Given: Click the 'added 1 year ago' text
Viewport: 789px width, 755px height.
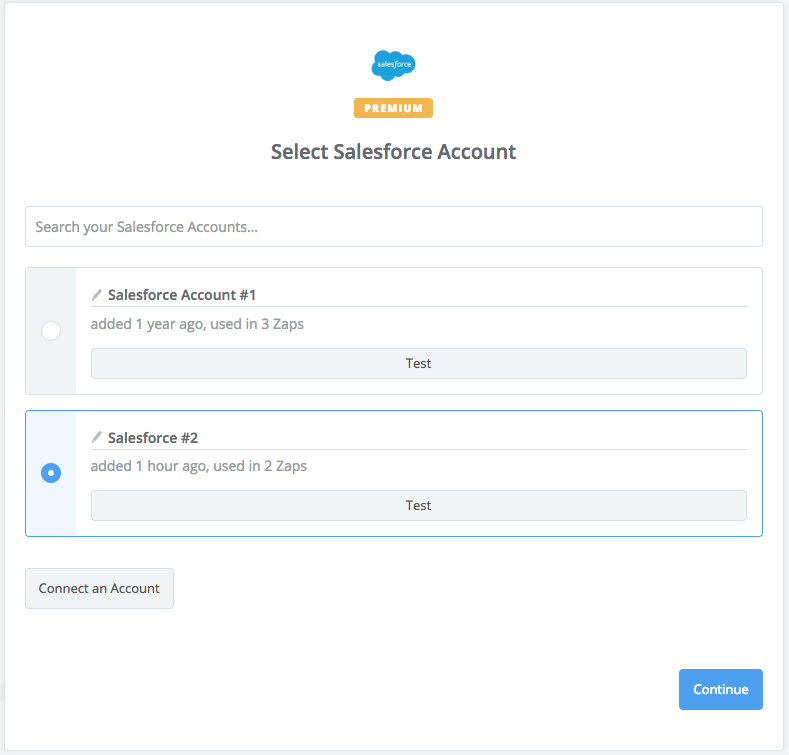Looking at the screenshot, I should [147, 324].
